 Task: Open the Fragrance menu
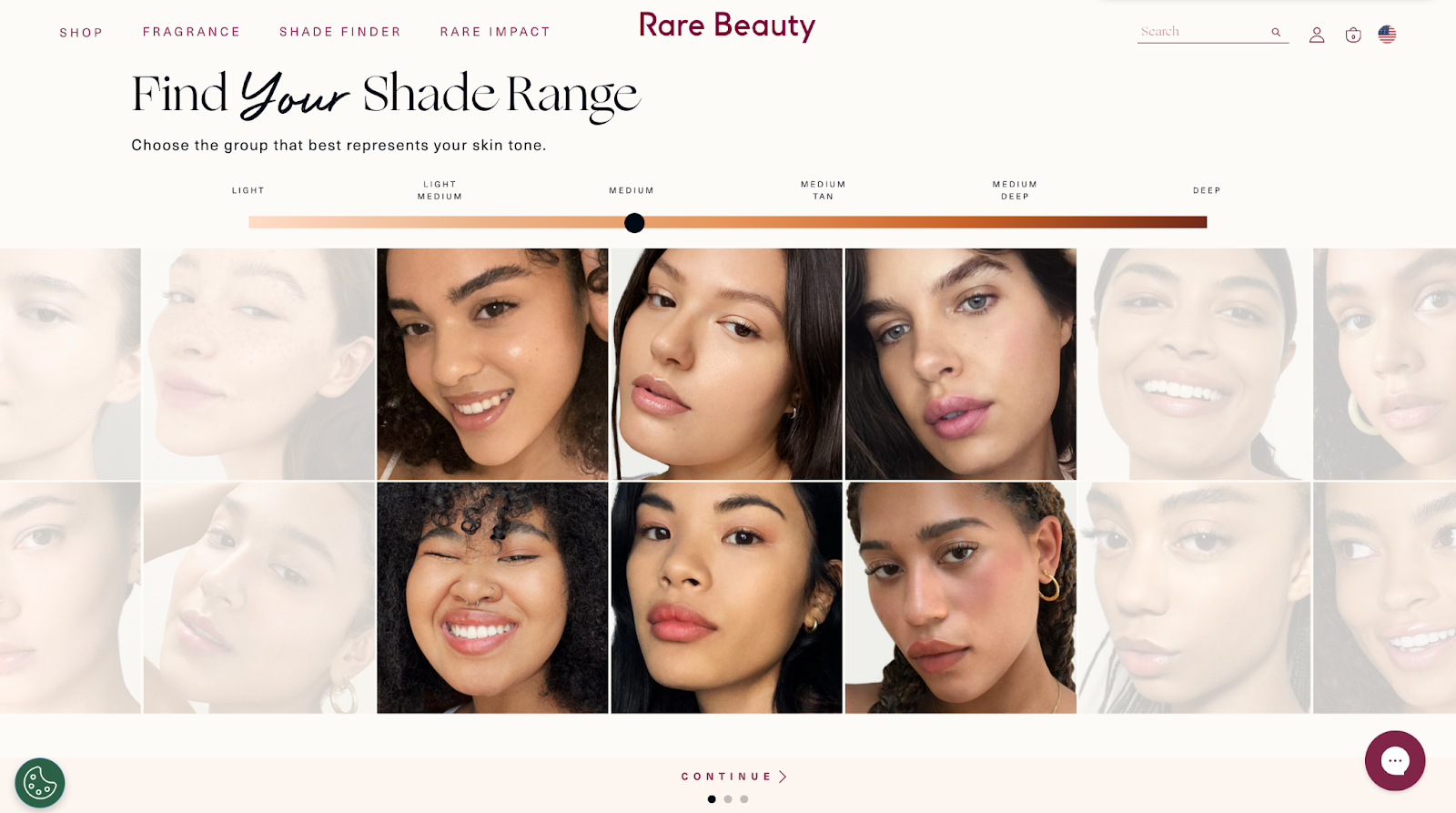click(191, 32)
